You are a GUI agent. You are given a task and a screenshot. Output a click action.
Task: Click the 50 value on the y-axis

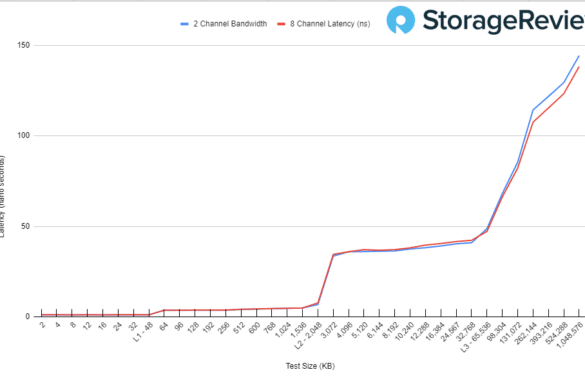(25, 227)
